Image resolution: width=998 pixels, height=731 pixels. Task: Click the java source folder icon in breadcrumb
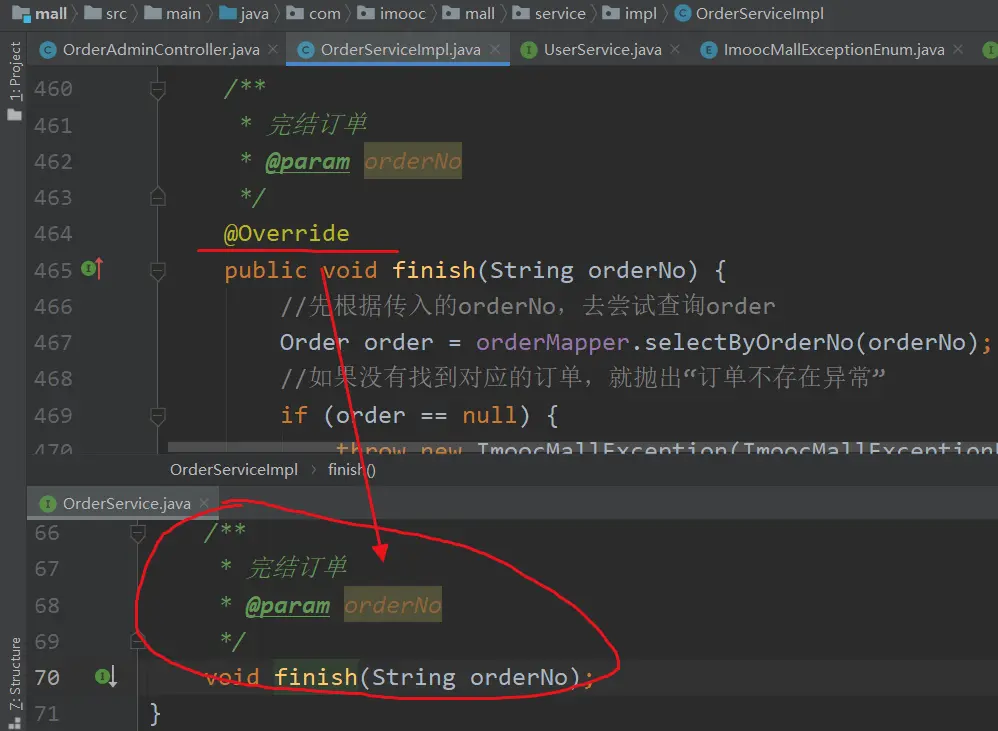pyautogui.click(x=227, y=14)
